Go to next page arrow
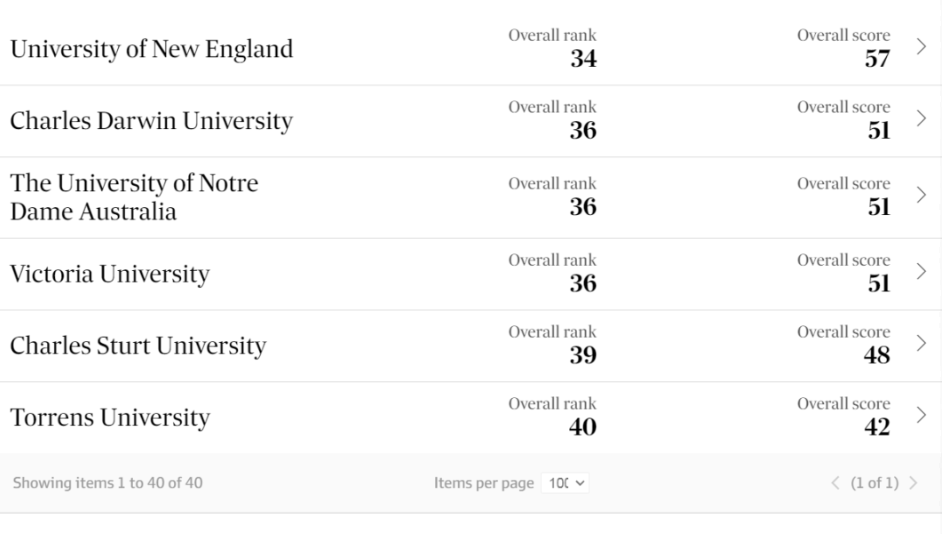This screenshot has height=534, width=942. coord(913,483)
